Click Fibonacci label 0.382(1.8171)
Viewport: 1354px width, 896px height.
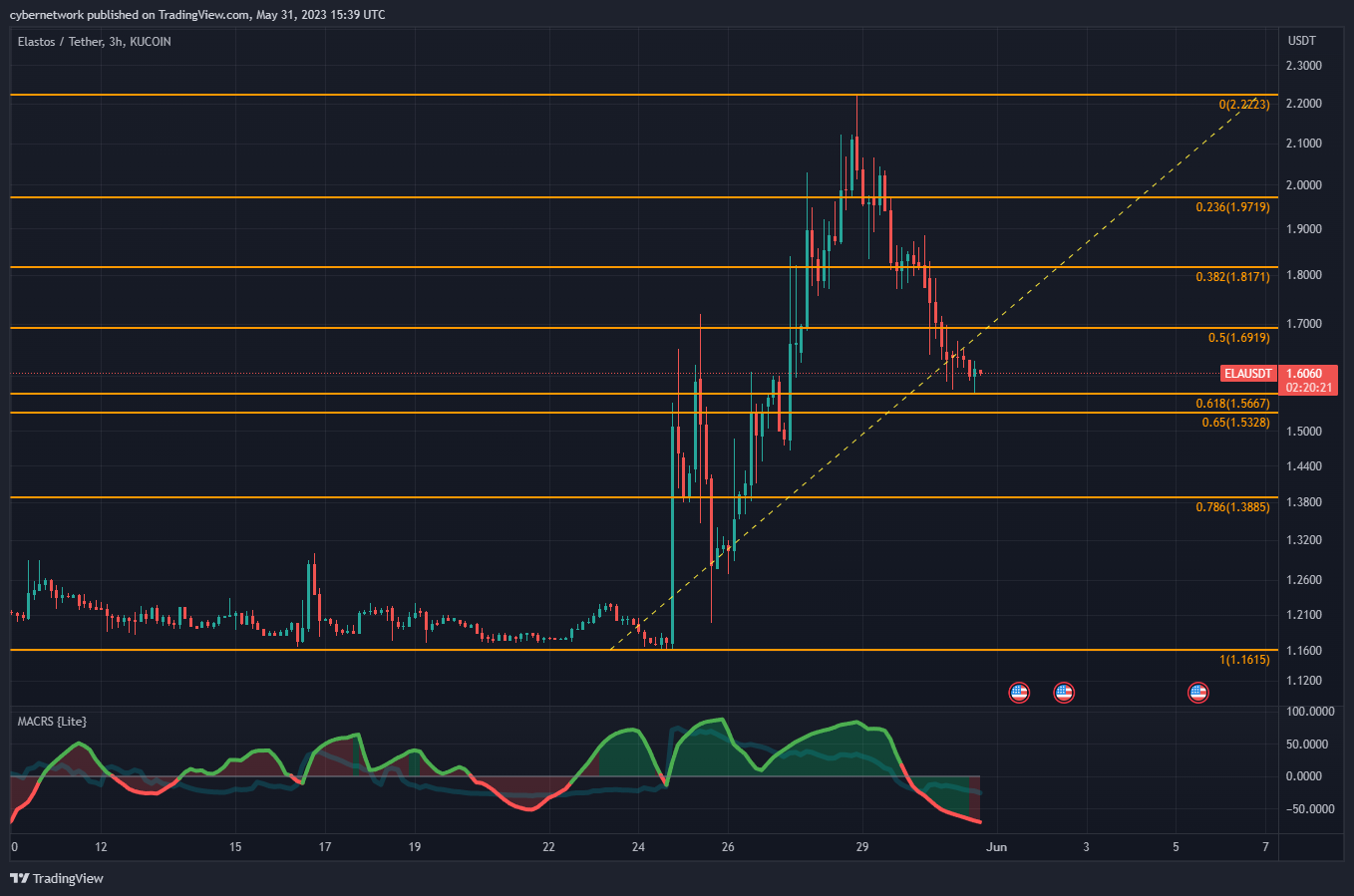1233,277
